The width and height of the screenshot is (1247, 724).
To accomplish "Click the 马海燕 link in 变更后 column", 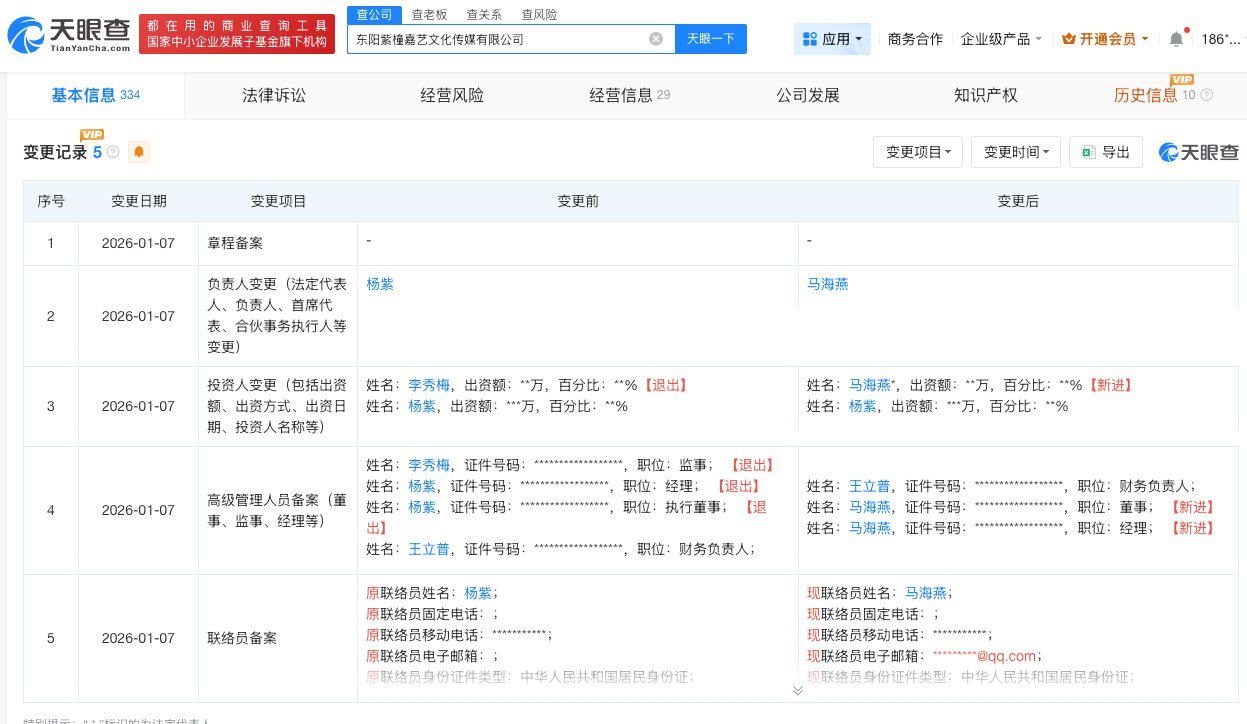I will (827, 284).
